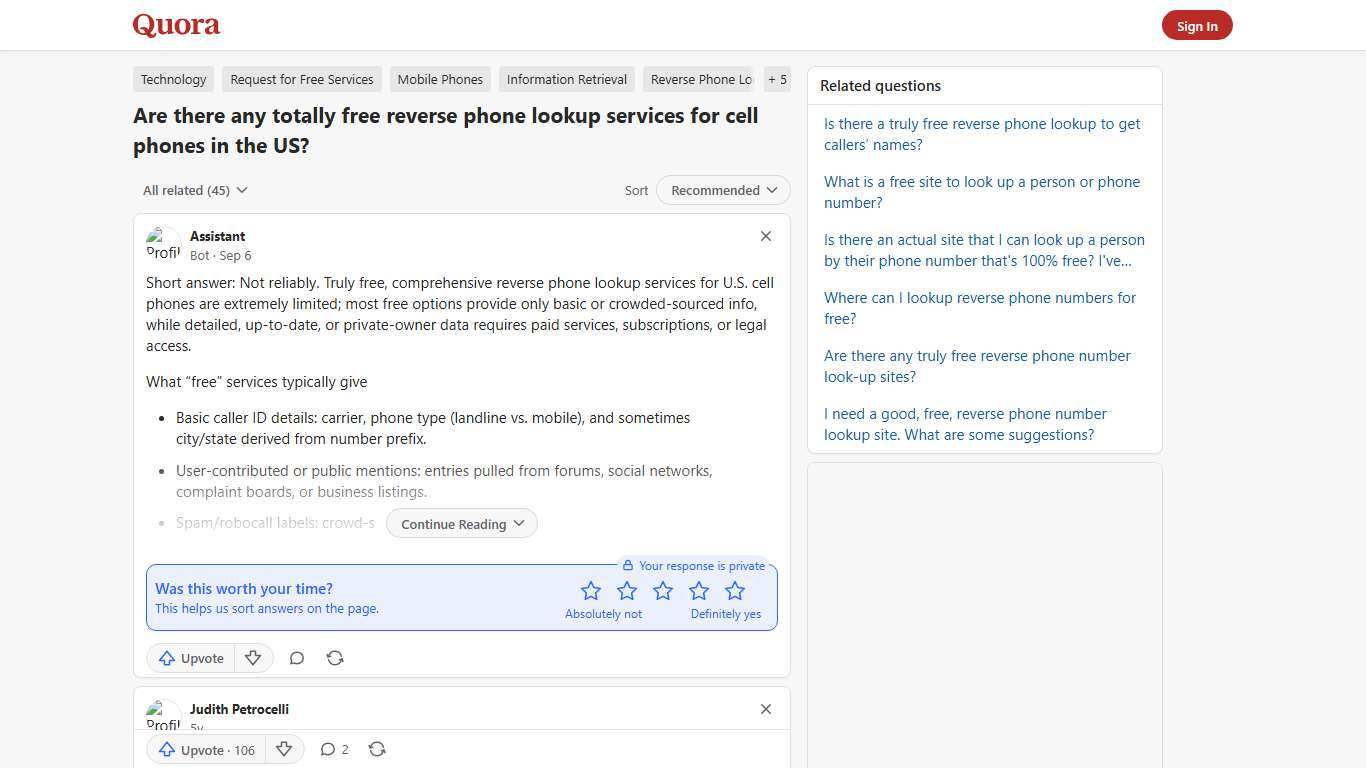This screenshot has height=768, width=1366.
Task: Rate the answer 'Definitely yes'
Action: 735,590
